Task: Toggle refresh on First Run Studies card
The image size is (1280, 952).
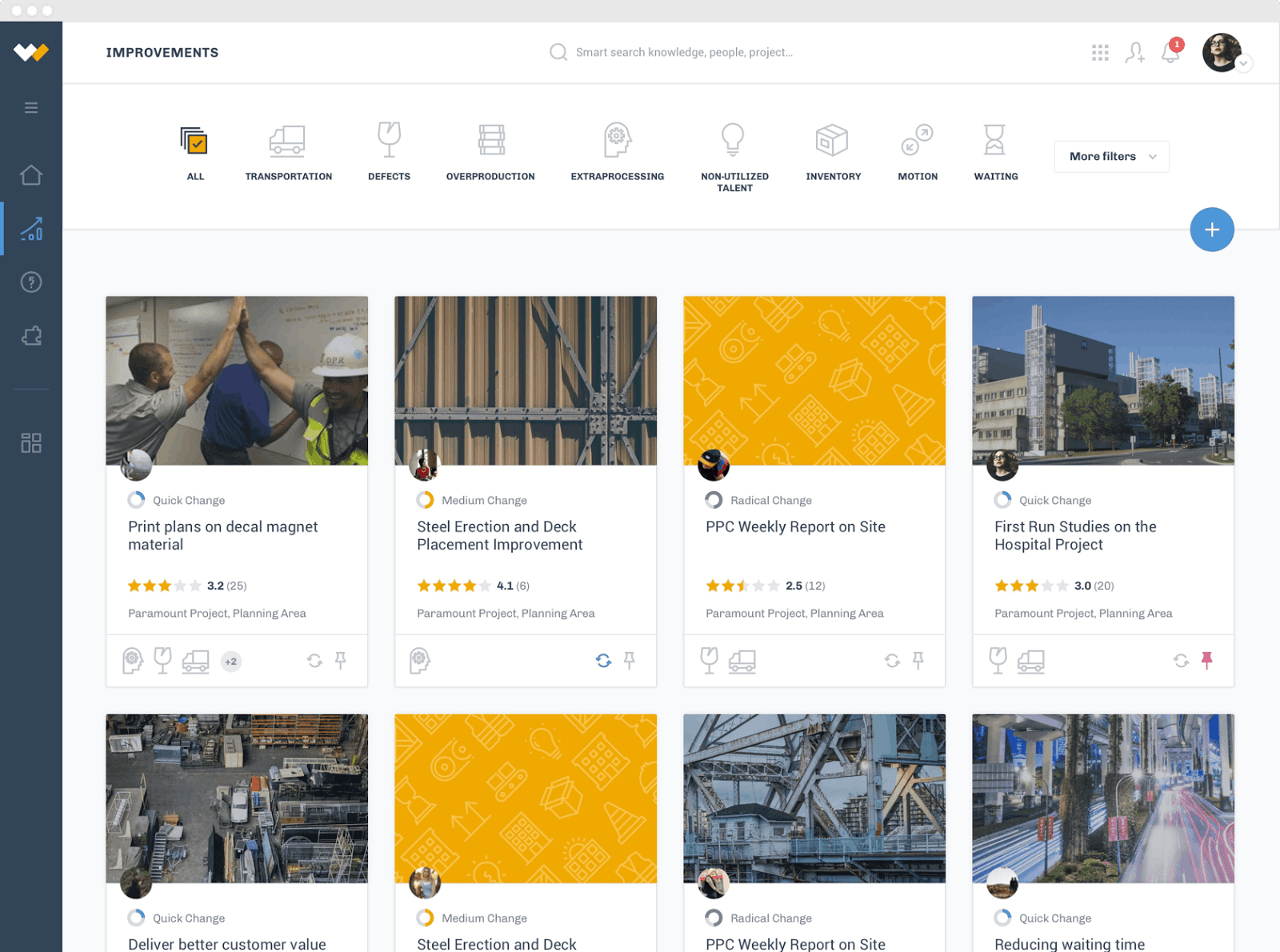Action: [x=1181, y=661]
